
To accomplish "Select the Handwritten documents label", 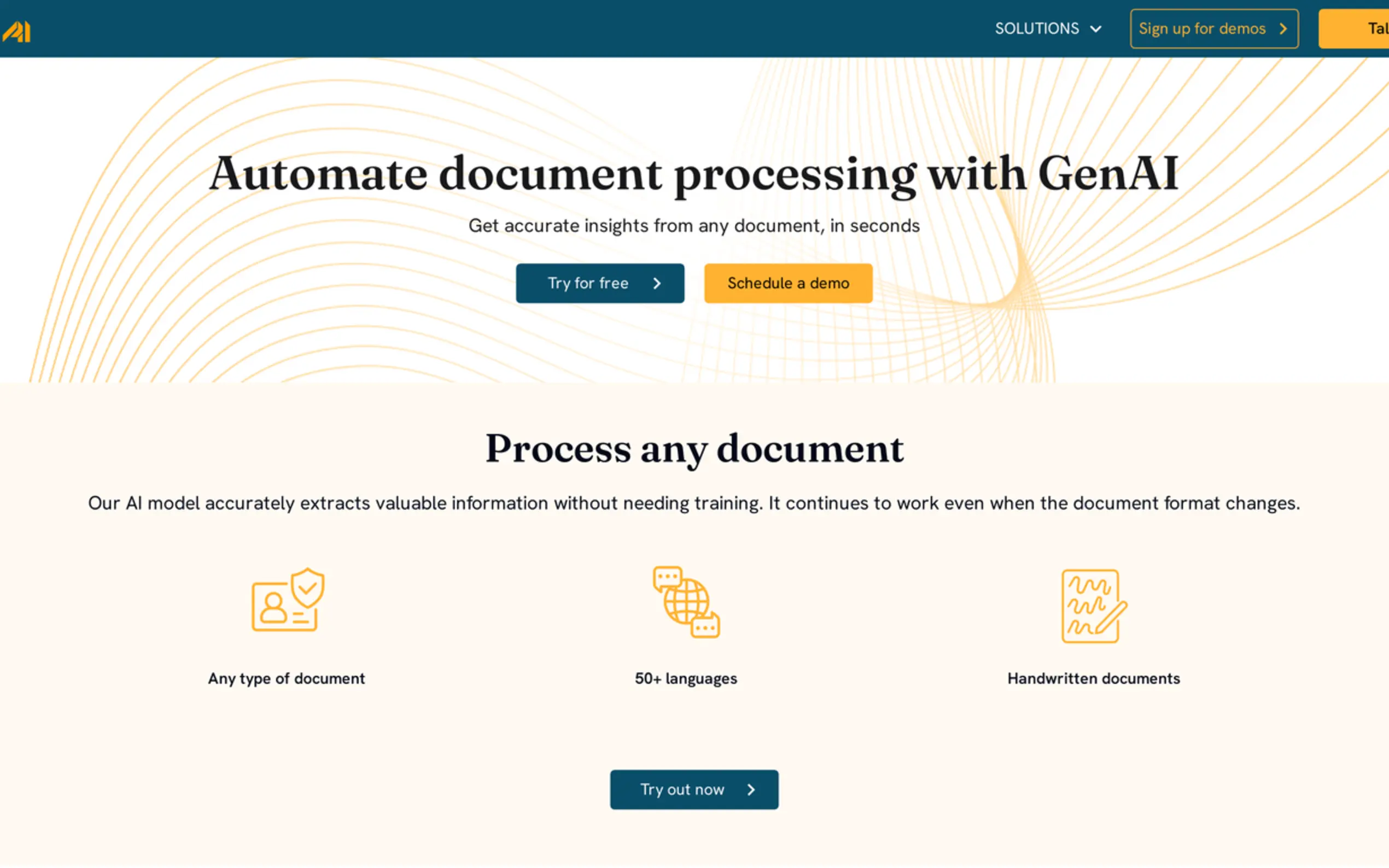I will tap(1093, 678).
